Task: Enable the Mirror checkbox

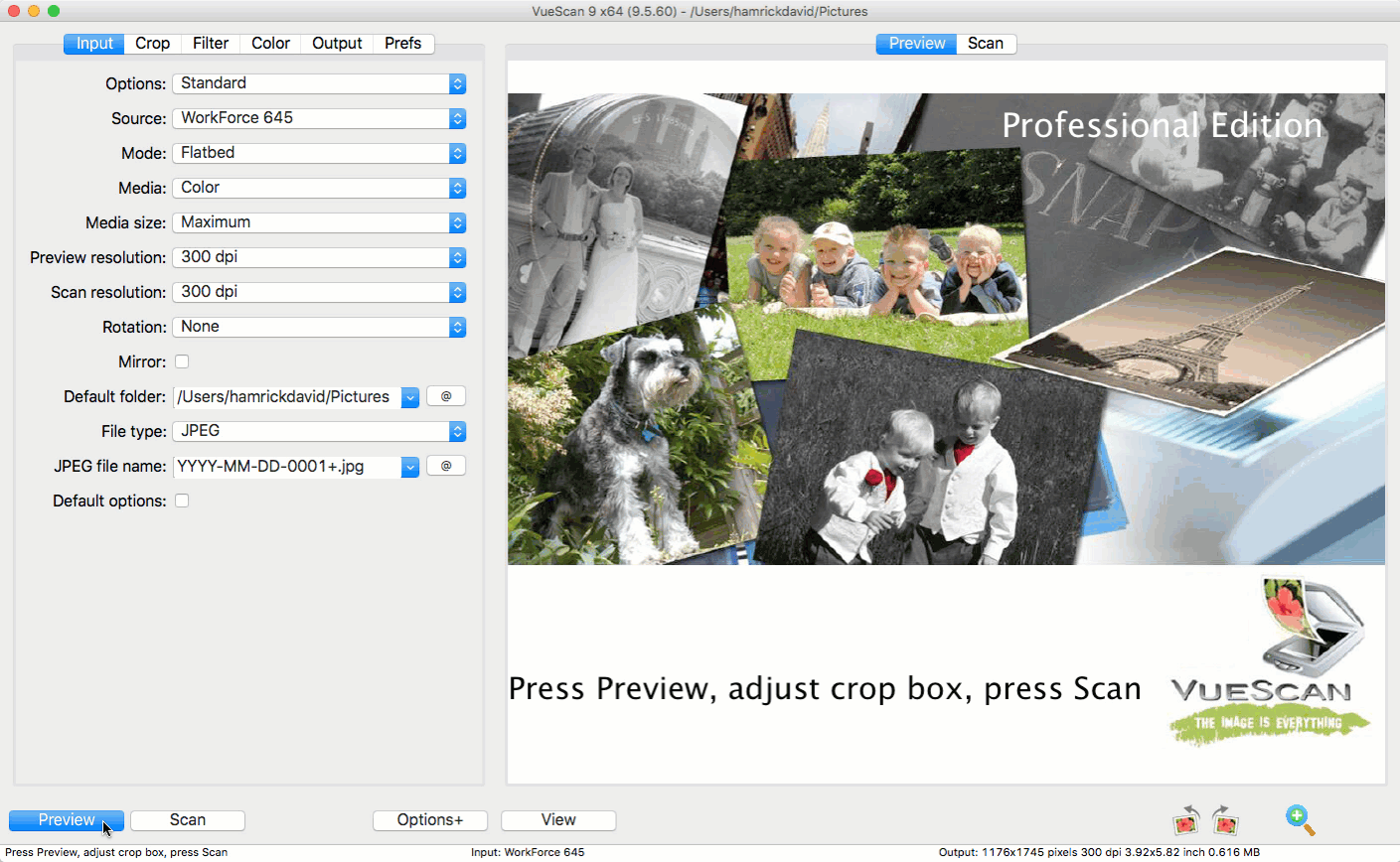Action: (182, 361)
